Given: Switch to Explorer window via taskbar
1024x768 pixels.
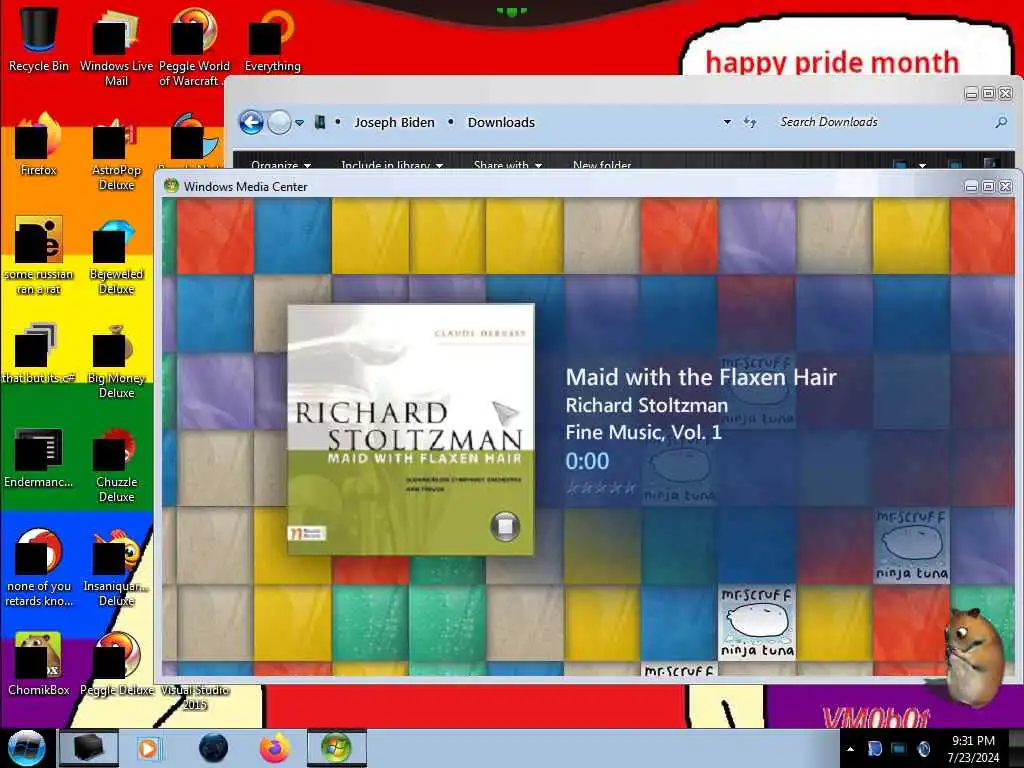Looking at the screenshot, I should point(89,748).
